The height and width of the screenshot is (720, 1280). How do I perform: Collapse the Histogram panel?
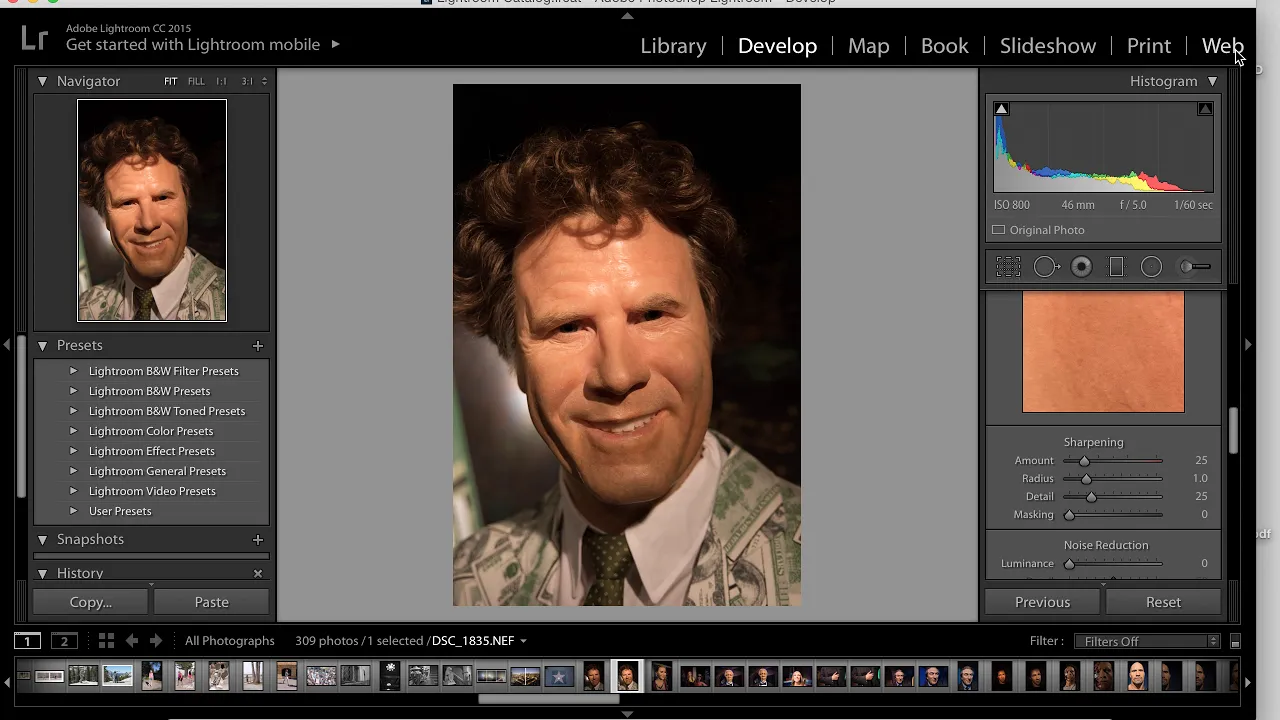[x=1212, y=81]
